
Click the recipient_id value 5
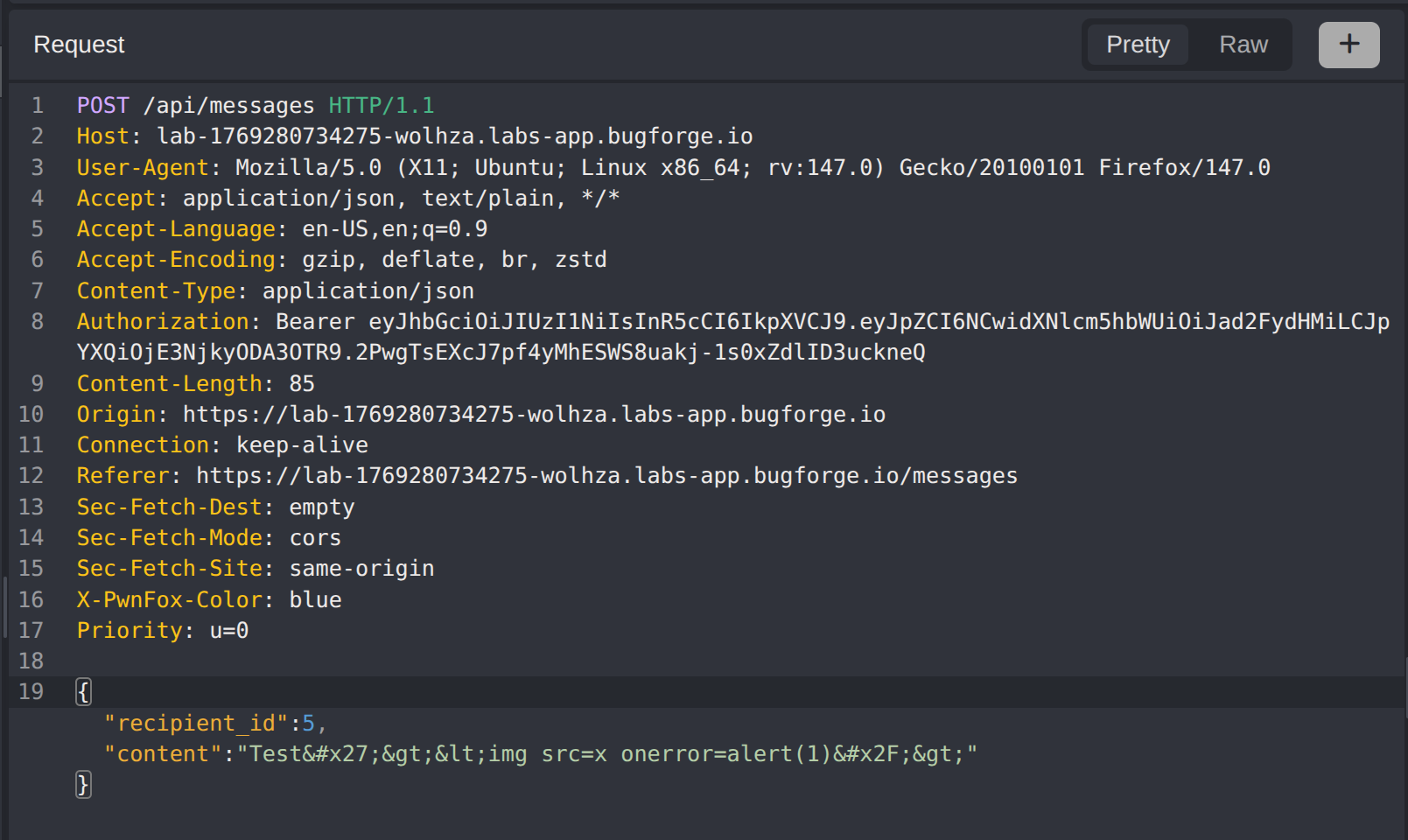pos(308,724)
